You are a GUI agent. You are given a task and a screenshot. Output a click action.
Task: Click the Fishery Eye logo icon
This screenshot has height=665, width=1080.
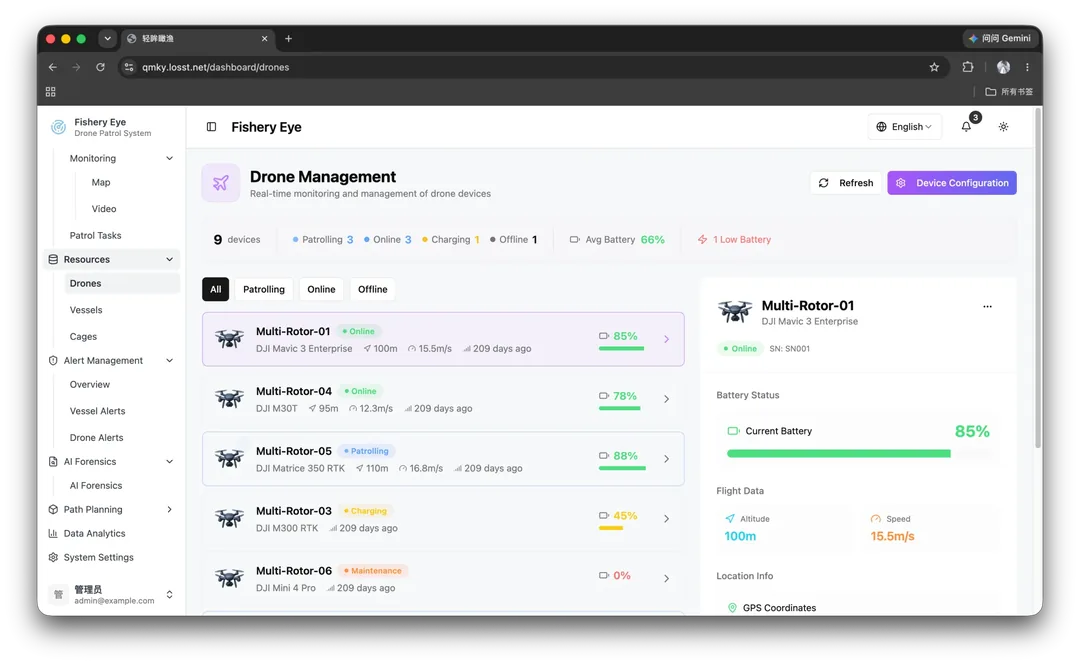(x=59, y=127)
